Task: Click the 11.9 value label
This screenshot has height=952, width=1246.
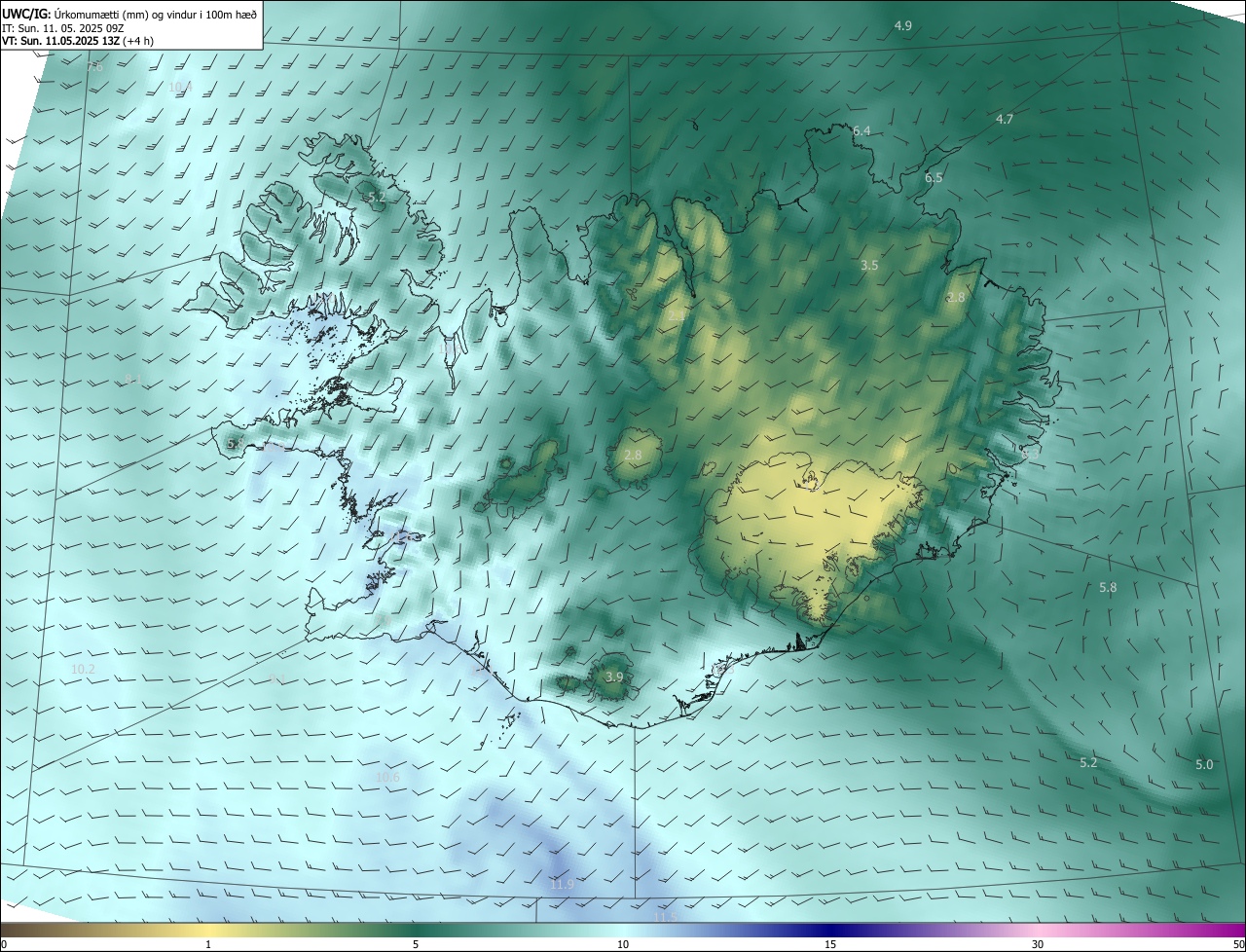Action: point(562,885)
